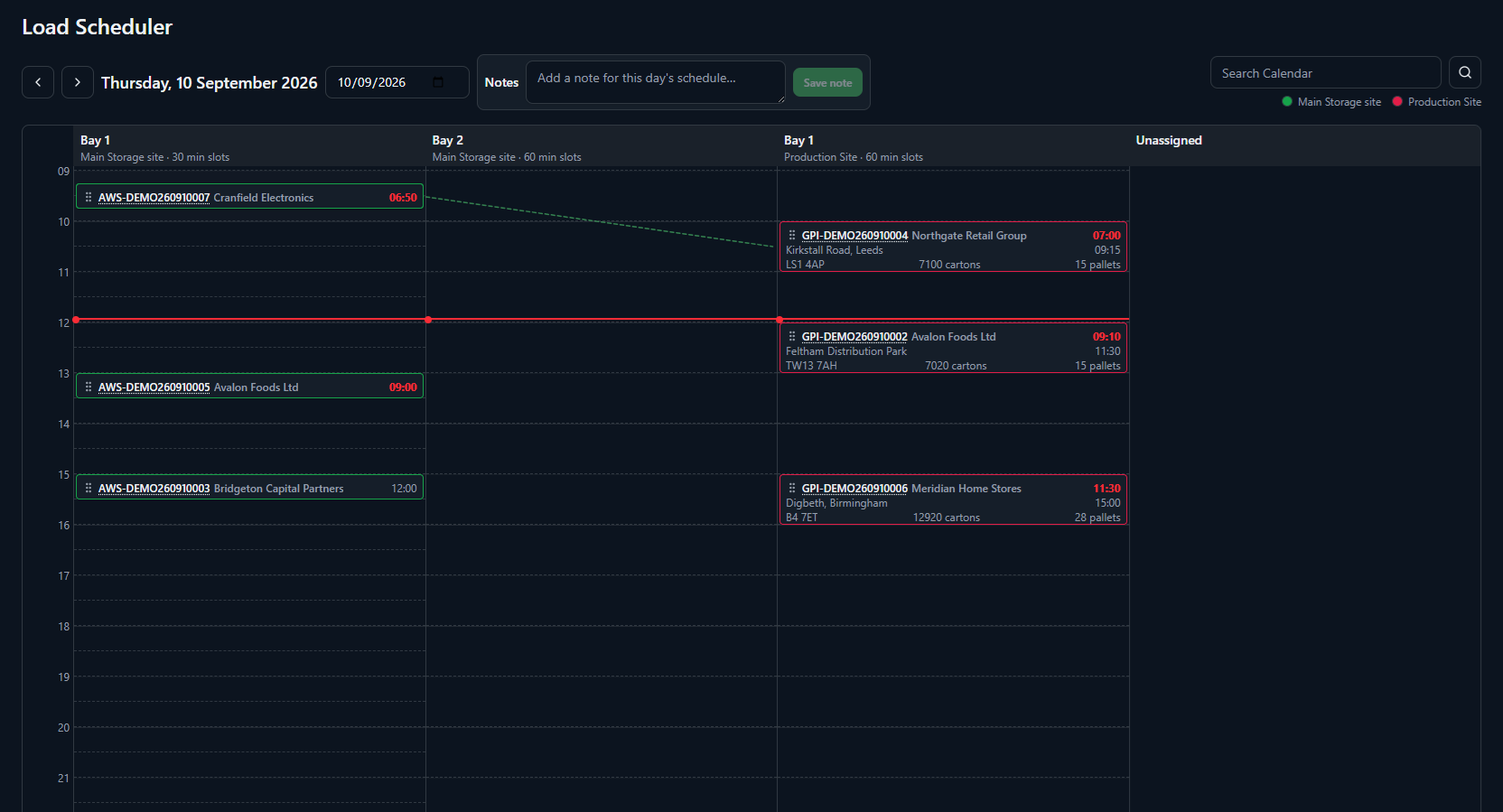Click Northgate Retail Group customer name
The height and width of the screenshot is (812, 1503).
point(969,236)
